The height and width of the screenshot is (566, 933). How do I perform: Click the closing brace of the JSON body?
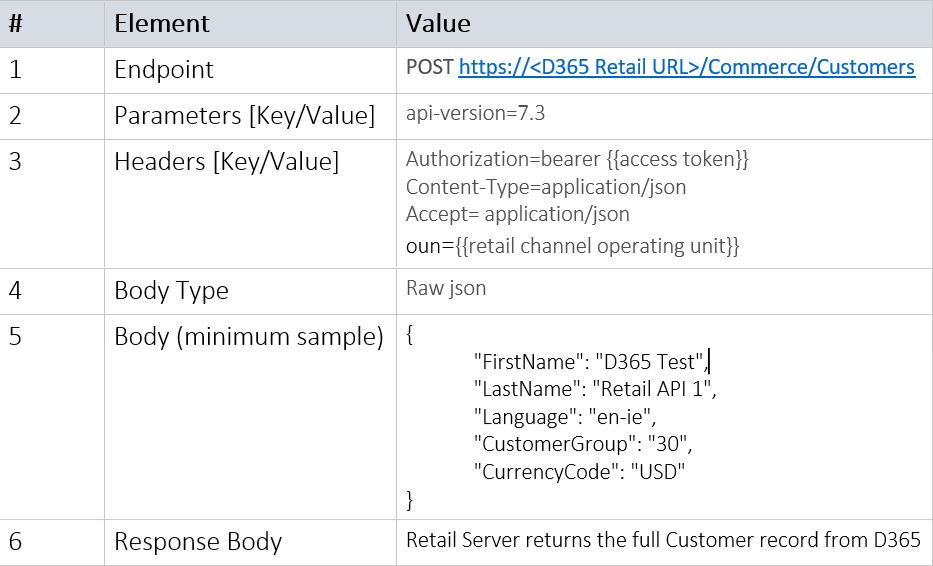click(x=409, y=499)
